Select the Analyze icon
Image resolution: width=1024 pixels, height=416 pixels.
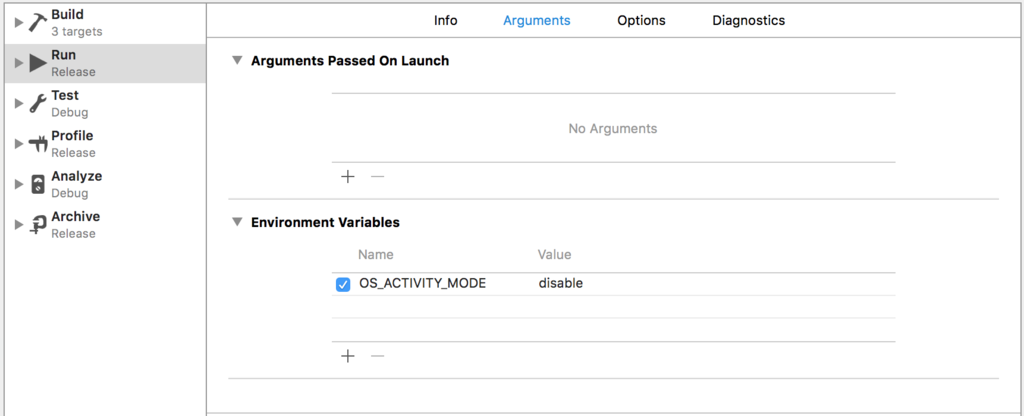point(38,185)
